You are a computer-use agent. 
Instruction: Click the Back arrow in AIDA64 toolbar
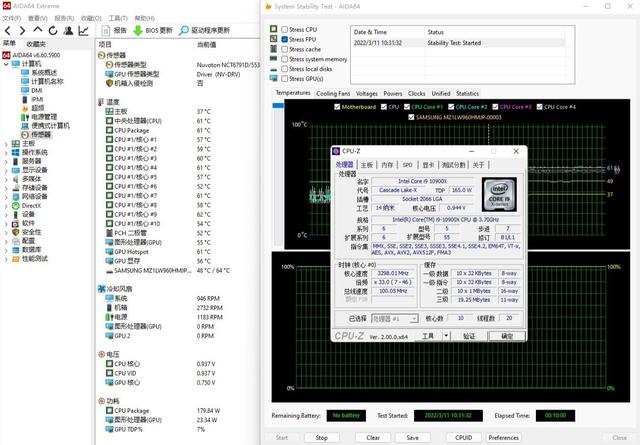(8, 31)
